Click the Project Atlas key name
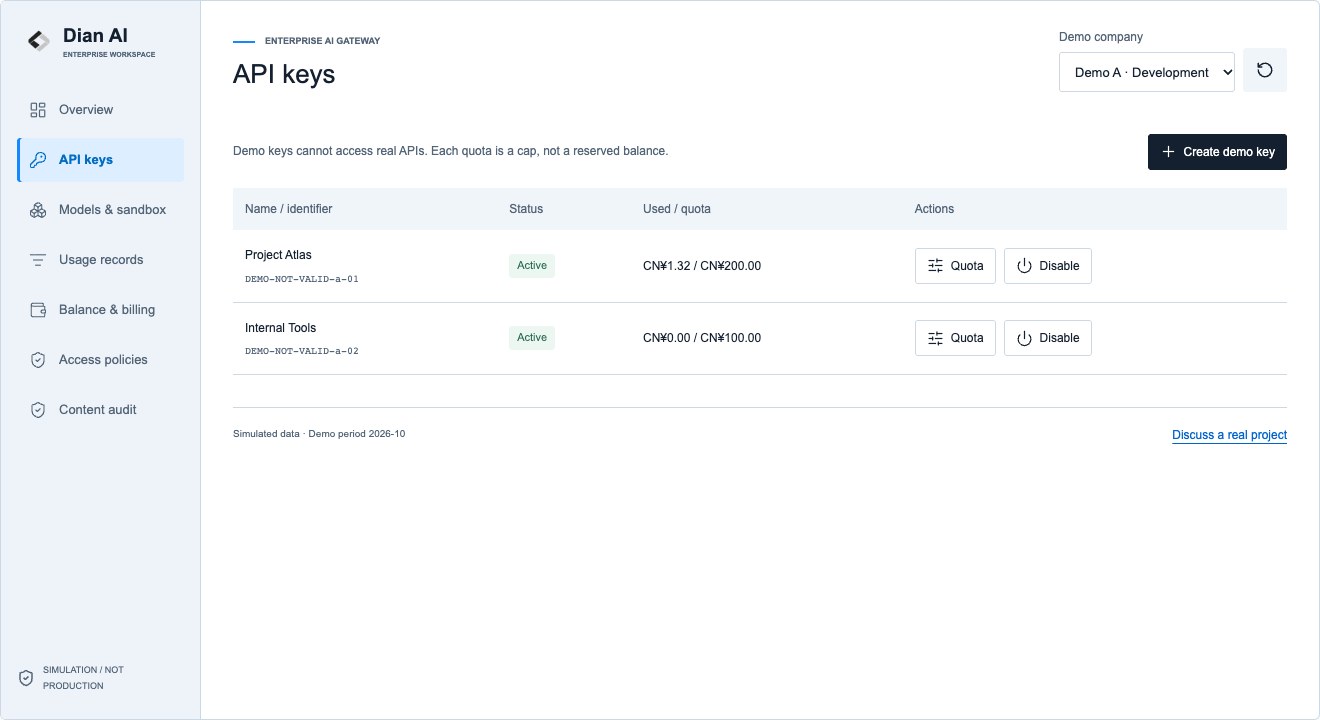 click(x=278, y=255)
